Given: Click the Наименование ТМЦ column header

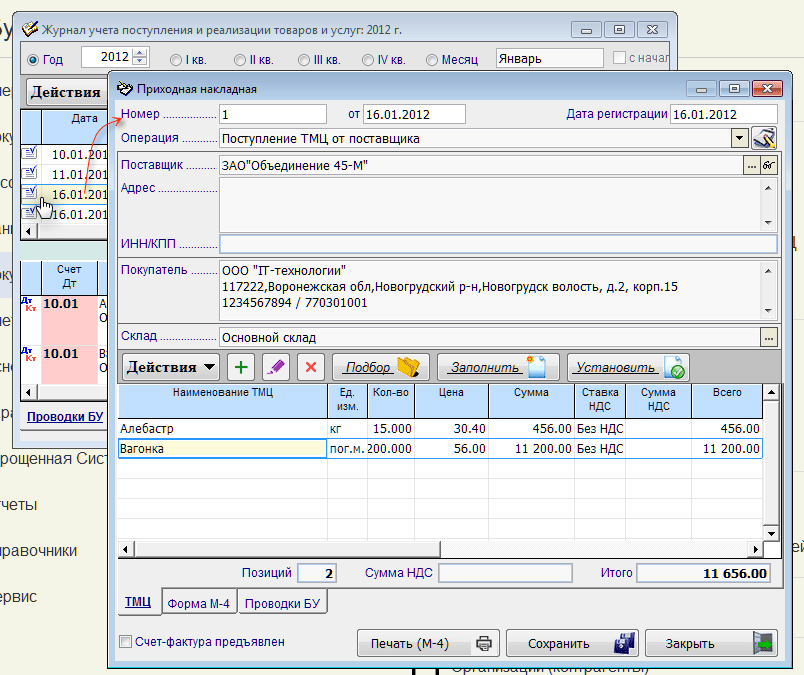Looking at the screenshot, I should coord(223,401).
